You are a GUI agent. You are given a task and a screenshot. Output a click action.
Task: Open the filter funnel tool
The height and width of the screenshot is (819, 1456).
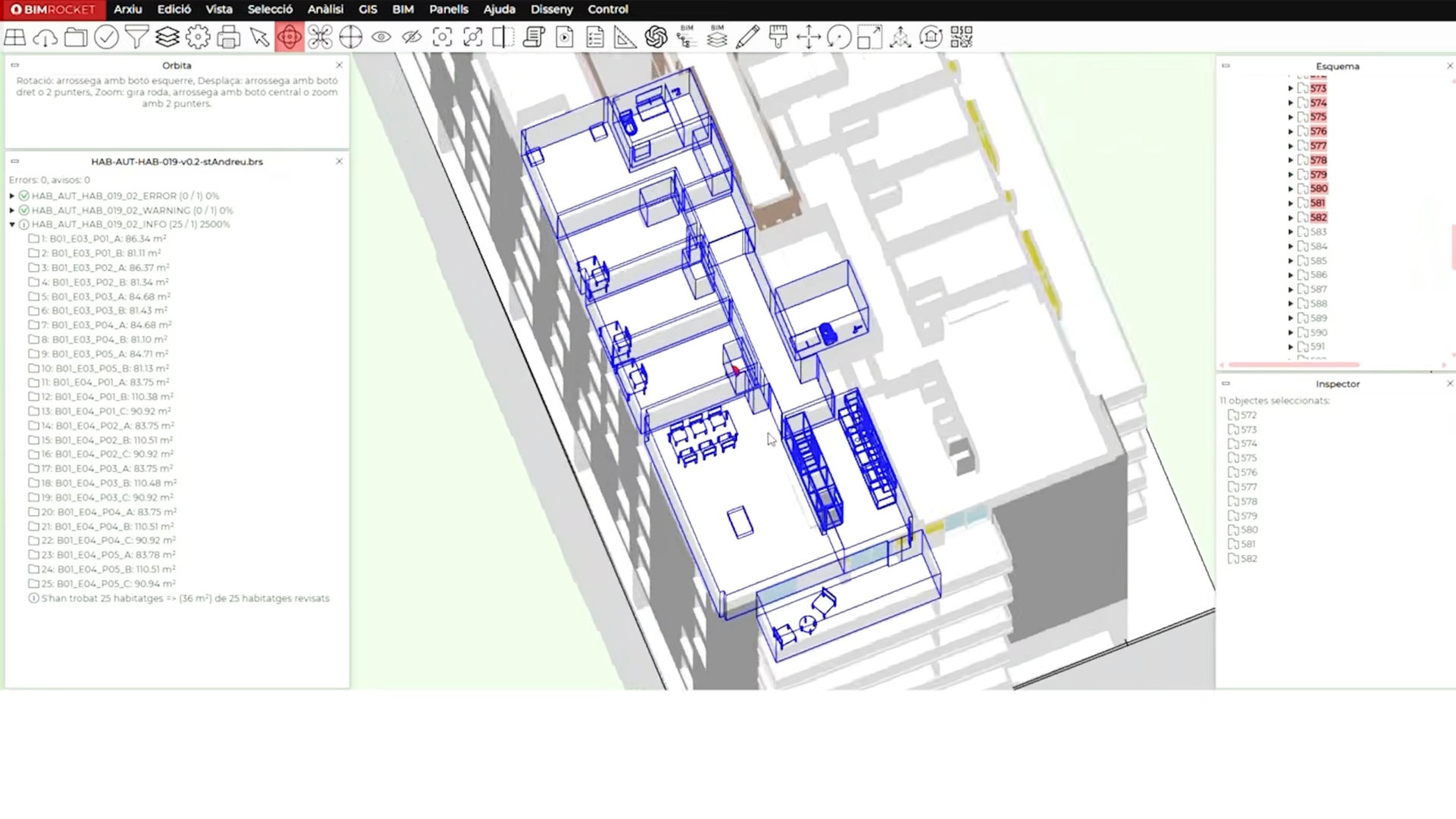pyautogui.click(x=136, y=37)
